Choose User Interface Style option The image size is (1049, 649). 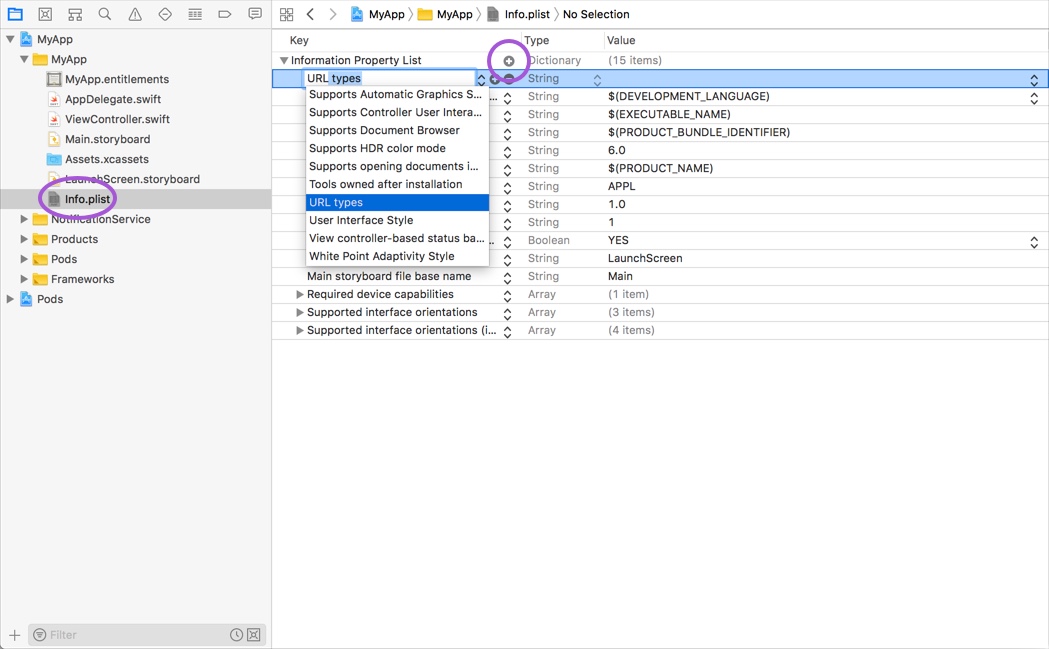point(397,220)
